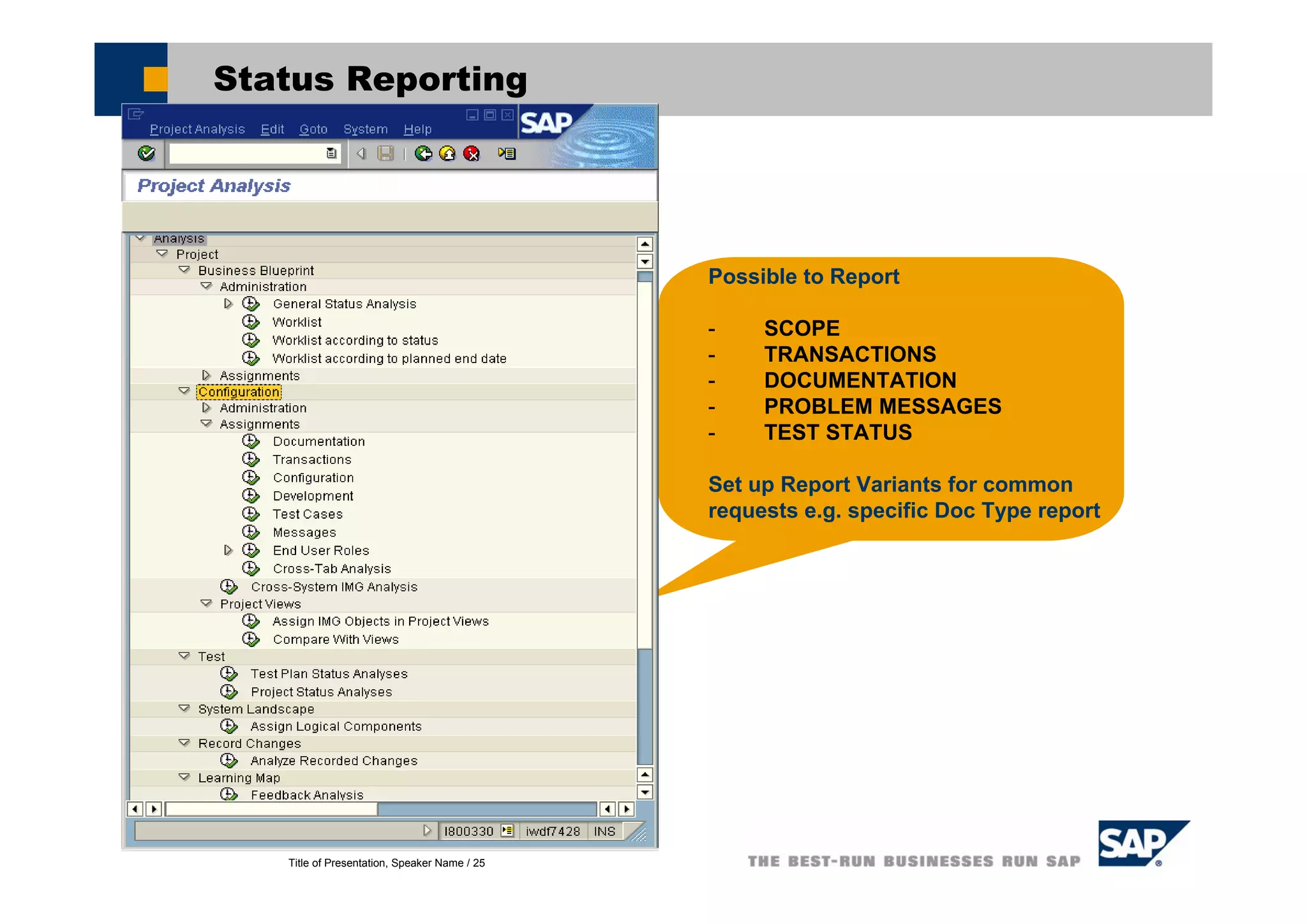Screen dimensions: 1307x924
Task: Click the leftmost horizontal scroll-left arrow
Action: click(x=135, y=809)
